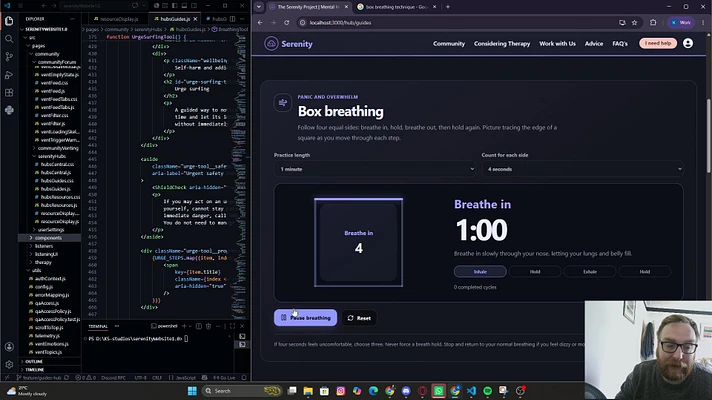This screenshot has width=712, height=400.
Task: Bookmark this page with the star icon
Action: tap(634, 23)
